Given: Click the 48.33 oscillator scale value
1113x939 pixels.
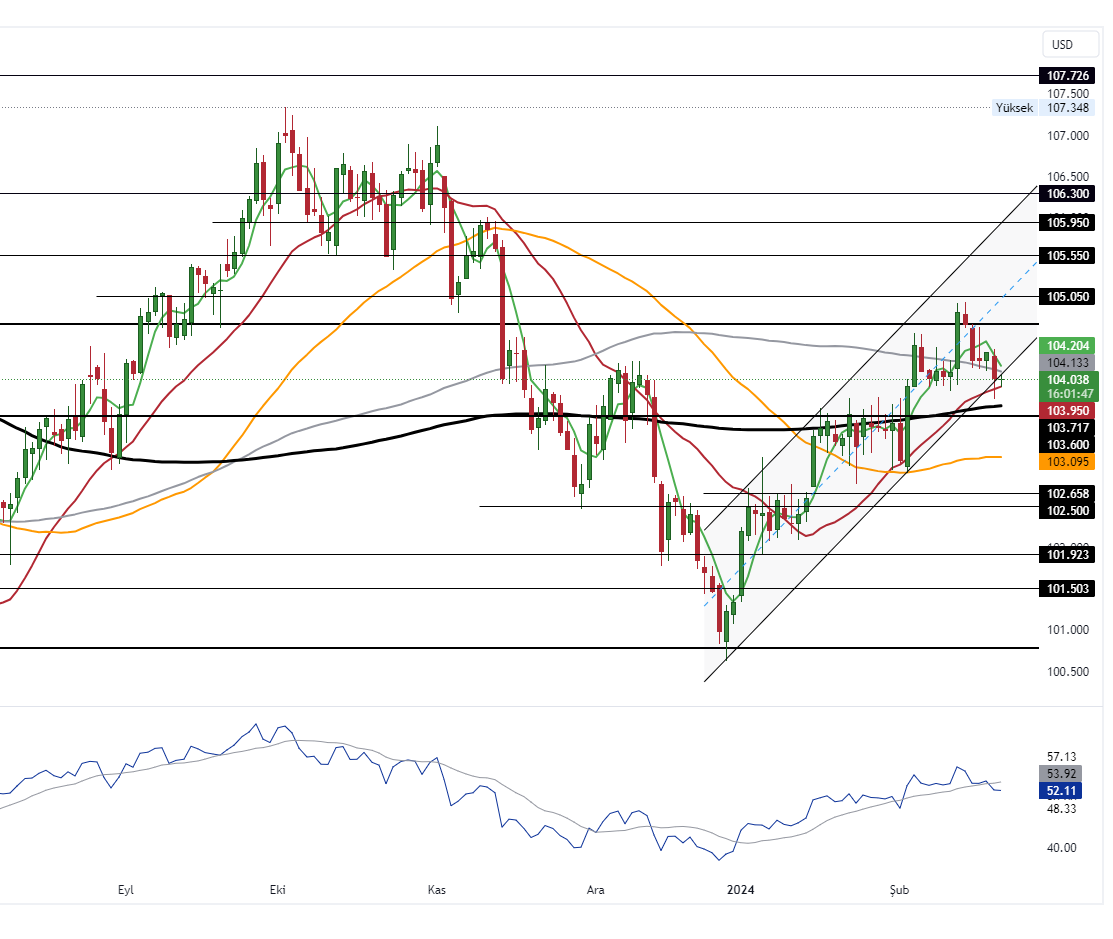Looking at the screenshot, I should (1061, 808).
